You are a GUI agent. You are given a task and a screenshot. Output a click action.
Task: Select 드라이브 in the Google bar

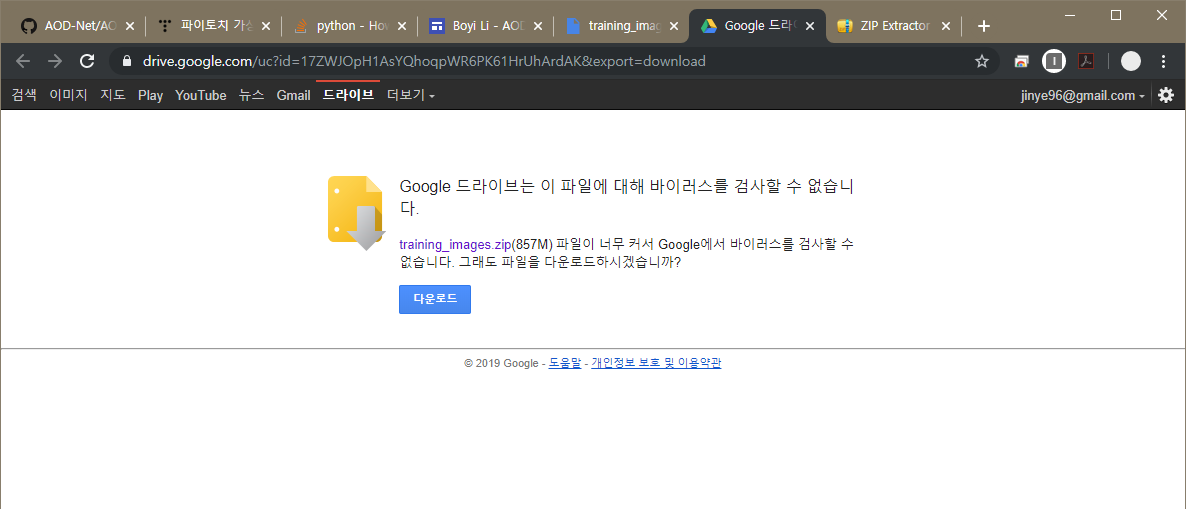(348, 95)
